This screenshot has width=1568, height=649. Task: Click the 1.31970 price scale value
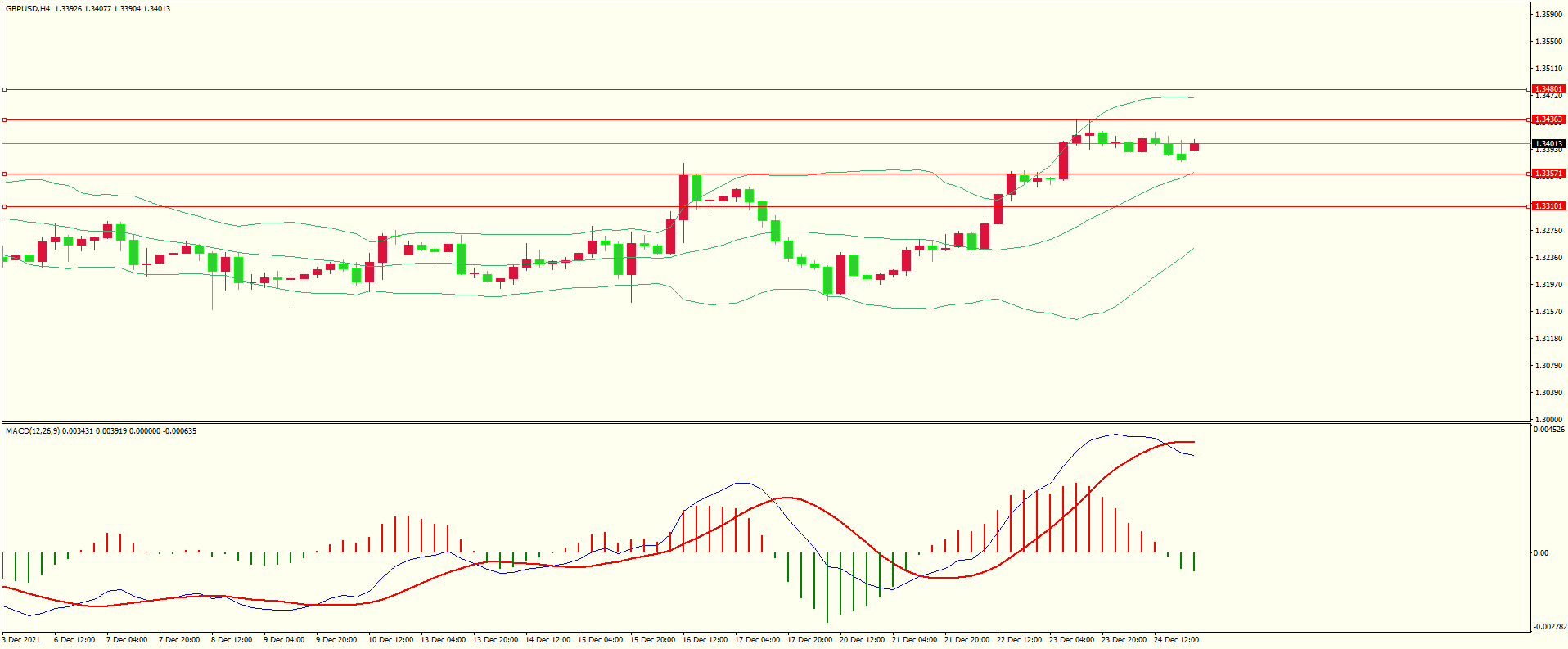[x=1549, y=285]
